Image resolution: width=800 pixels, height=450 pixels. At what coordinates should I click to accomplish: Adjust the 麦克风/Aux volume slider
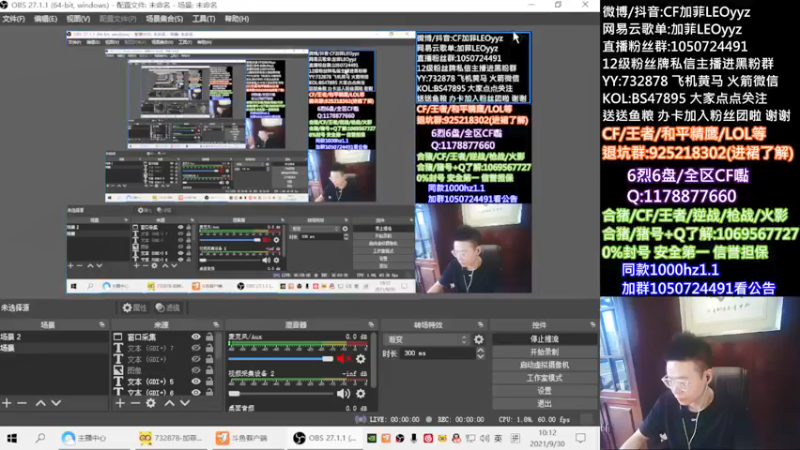281,359
